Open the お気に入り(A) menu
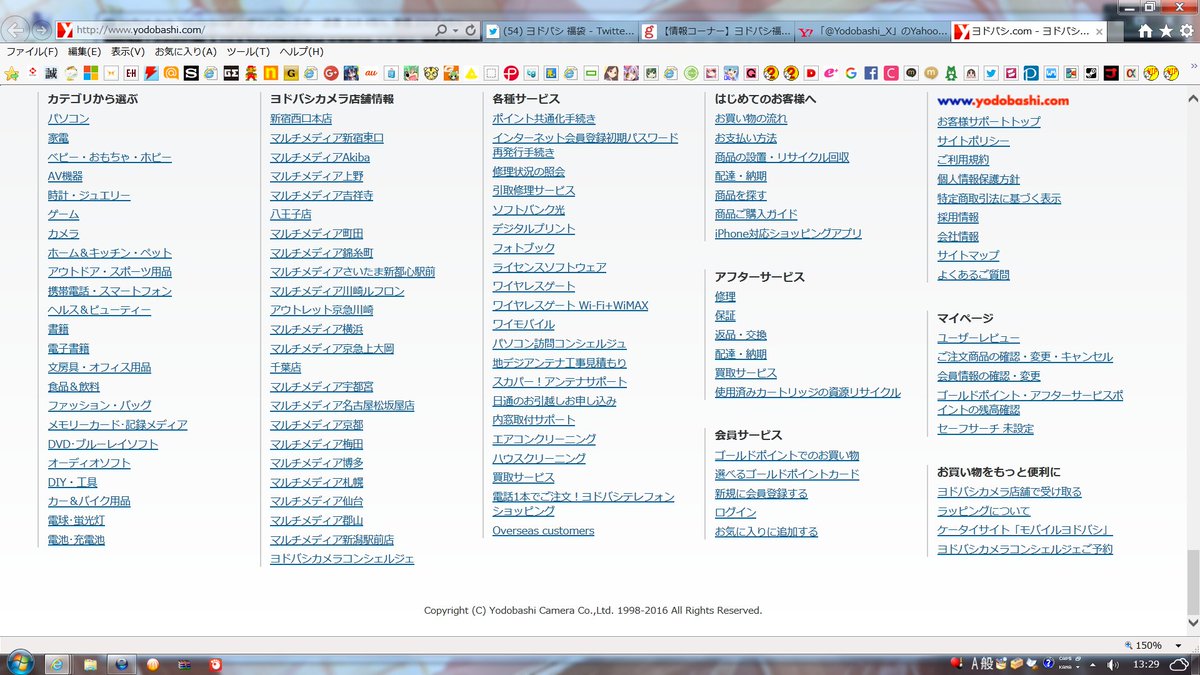1200x675 pixels. click(186, 51)
